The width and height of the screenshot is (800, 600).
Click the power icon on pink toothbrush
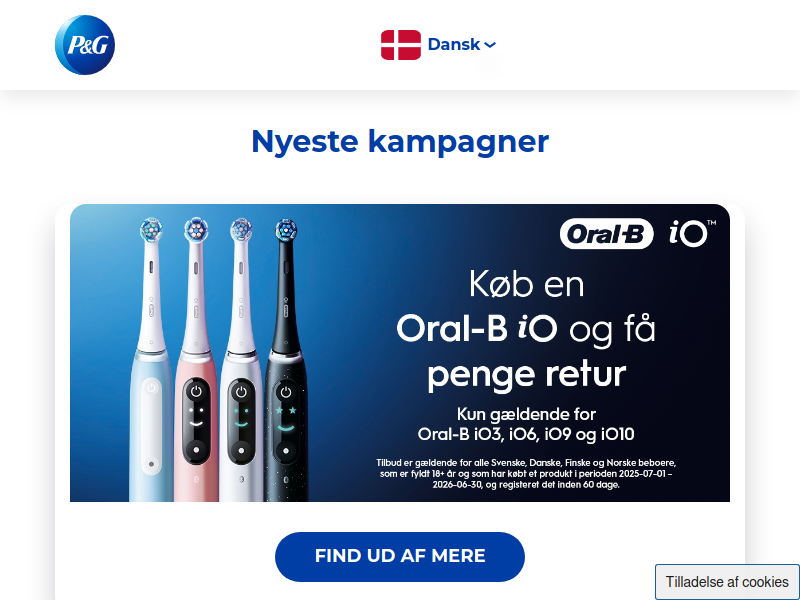196,392
